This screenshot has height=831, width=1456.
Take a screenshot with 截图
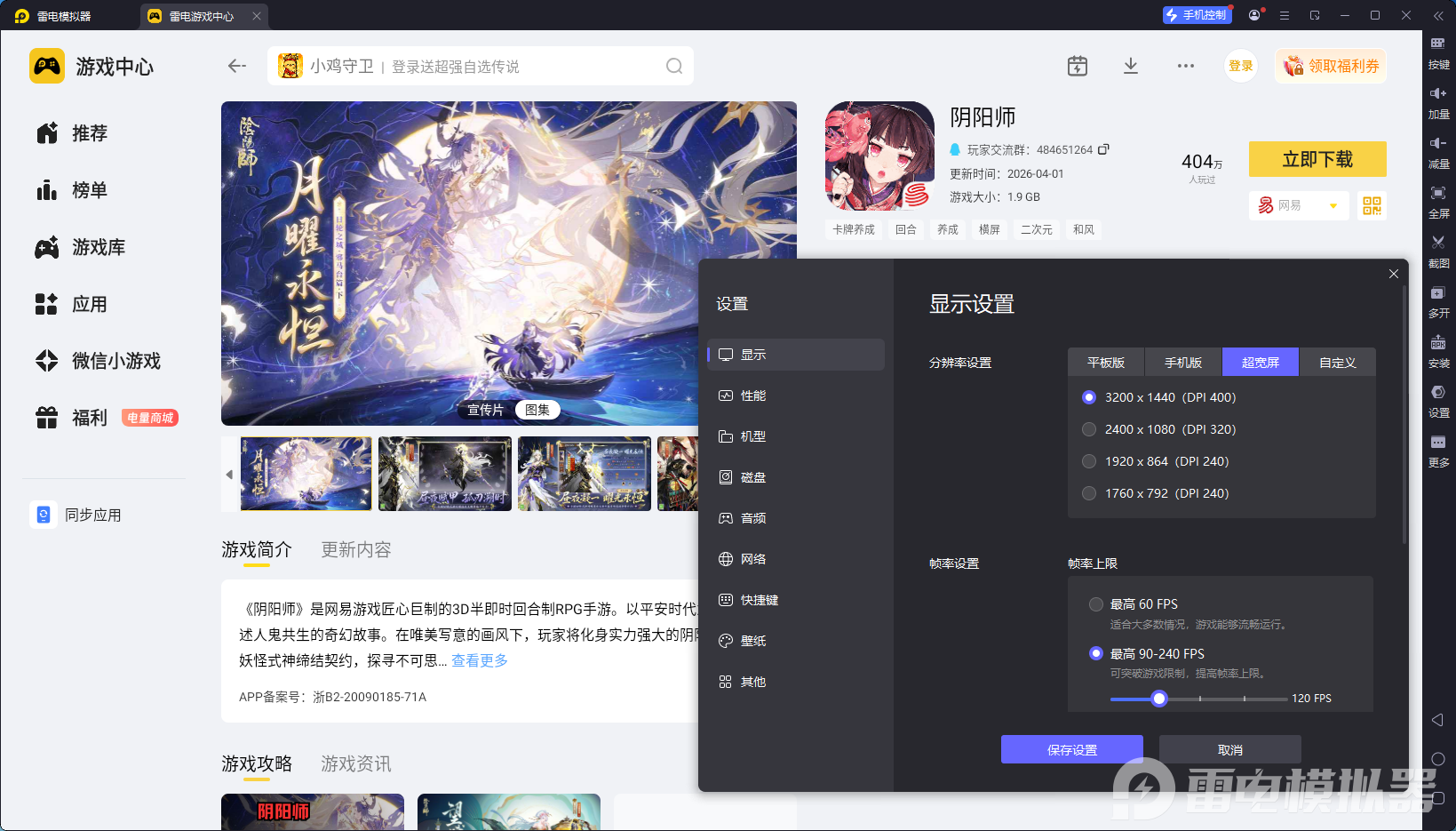click(1438, 252)
